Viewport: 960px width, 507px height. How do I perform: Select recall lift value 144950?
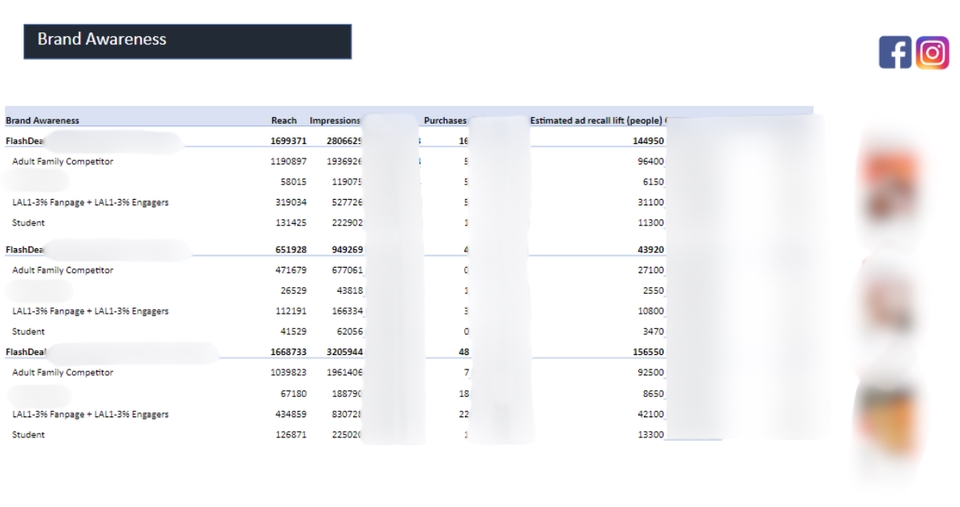[x=648, y=141]
